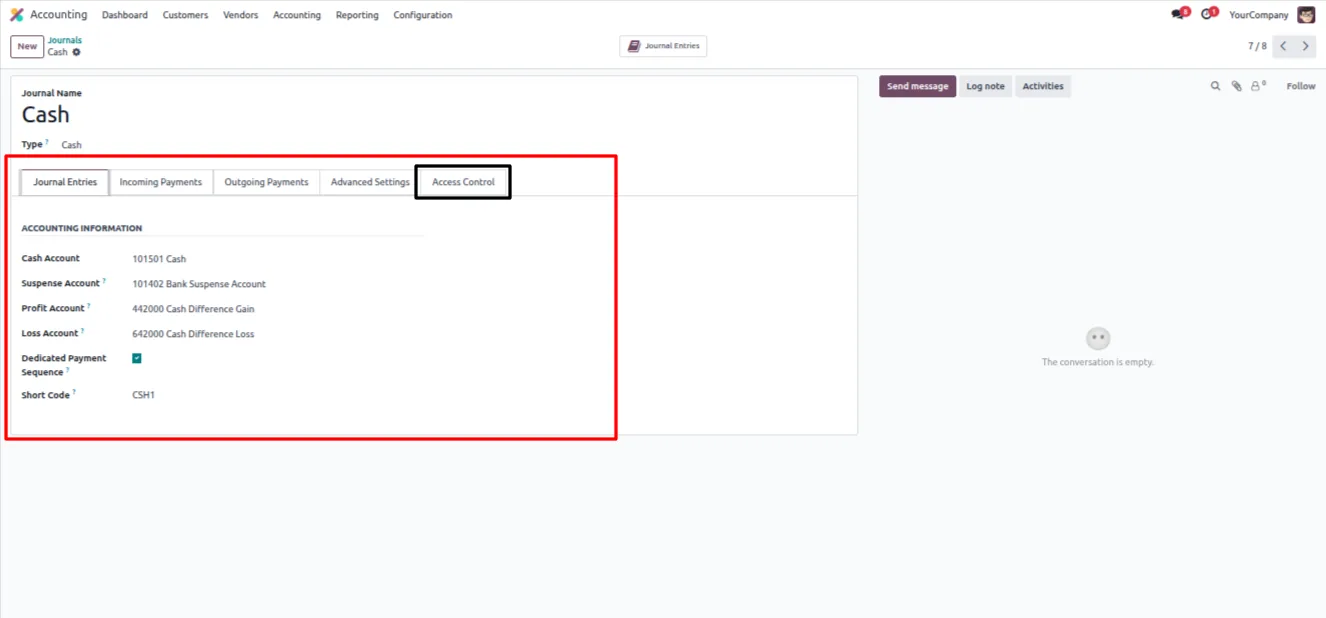Open the activities clock icon in navbar
Image resolution: width=1326 pixels, height=618 pixels.
(x=1207, y=15)
